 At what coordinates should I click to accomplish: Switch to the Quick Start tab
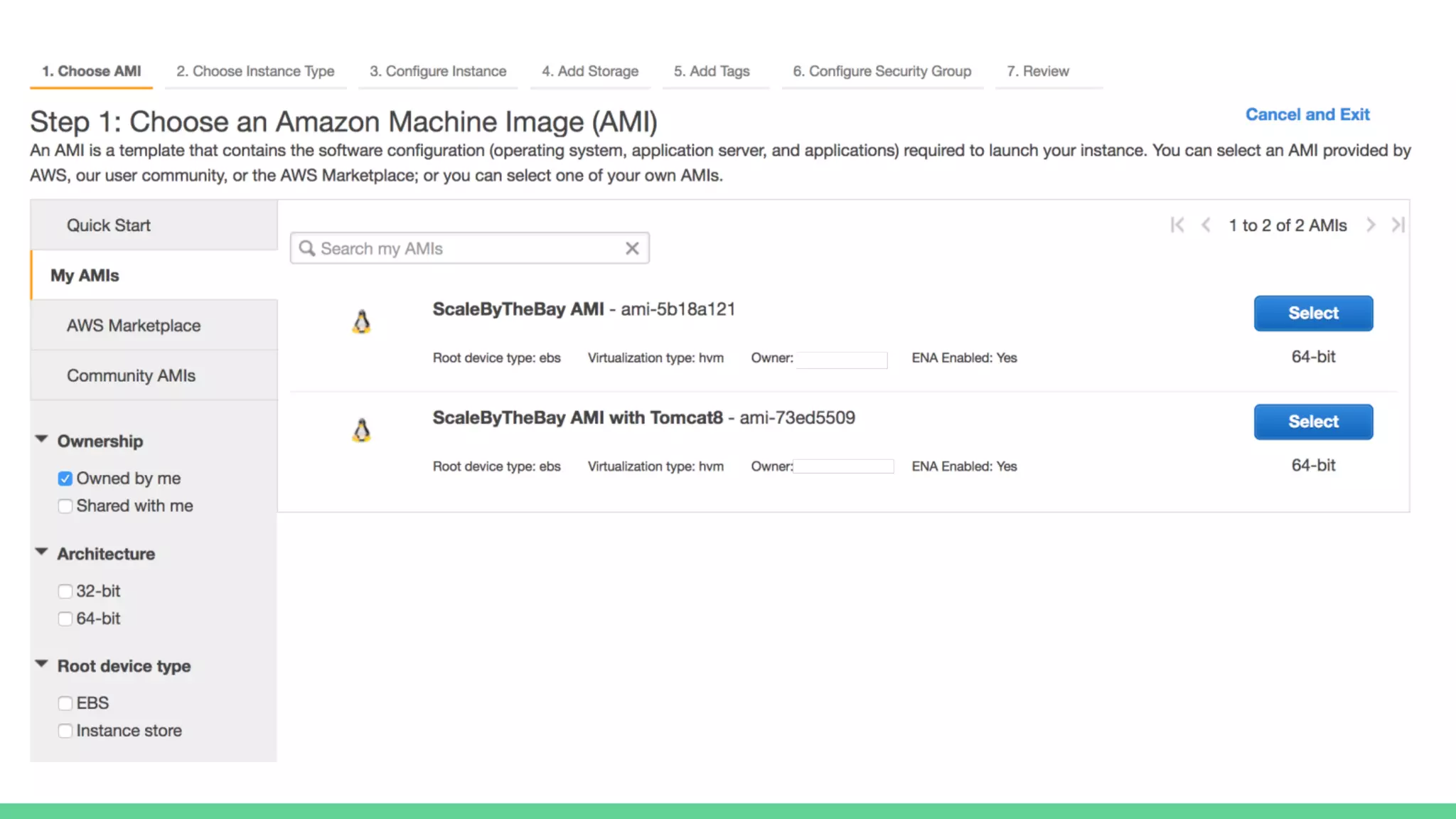coord(109,225)
